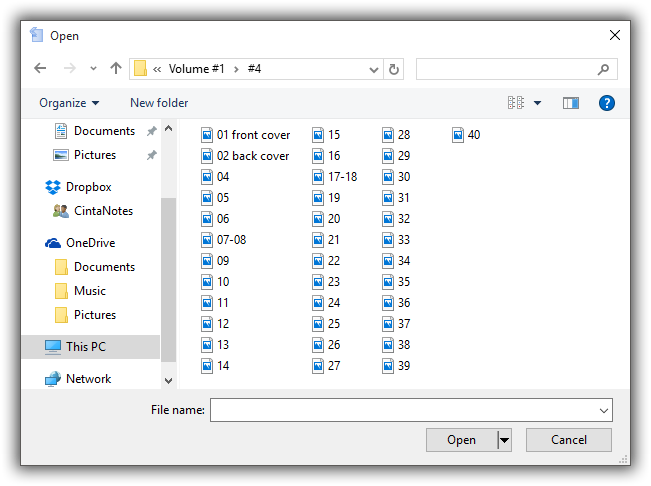This screenshot has height=486, width=651.
Task: Expand the address bar path dropdown
Action: (x=374, y=69)
